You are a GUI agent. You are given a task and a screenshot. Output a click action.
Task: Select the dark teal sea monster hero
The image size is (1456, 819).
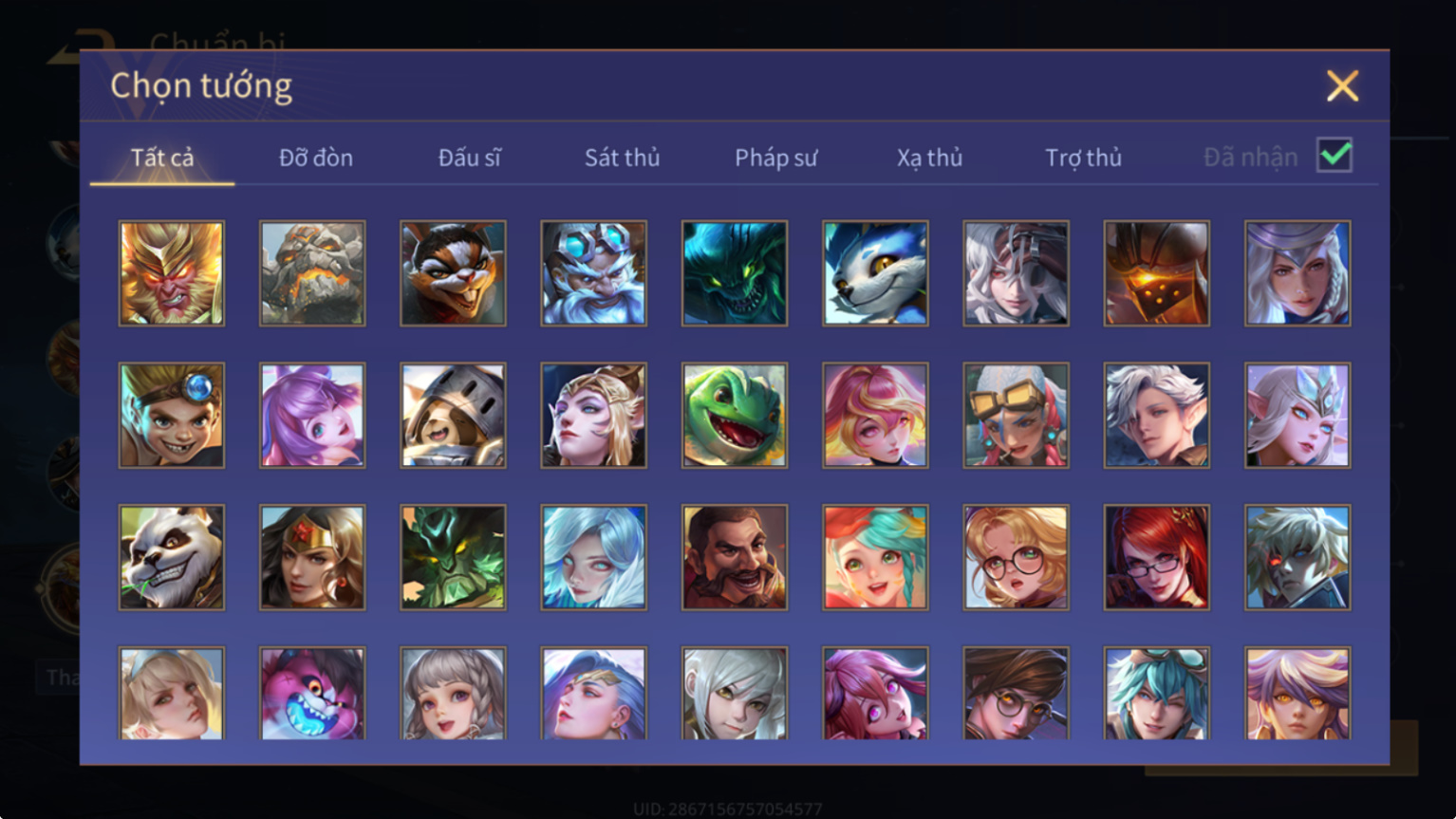coord(735,273)
